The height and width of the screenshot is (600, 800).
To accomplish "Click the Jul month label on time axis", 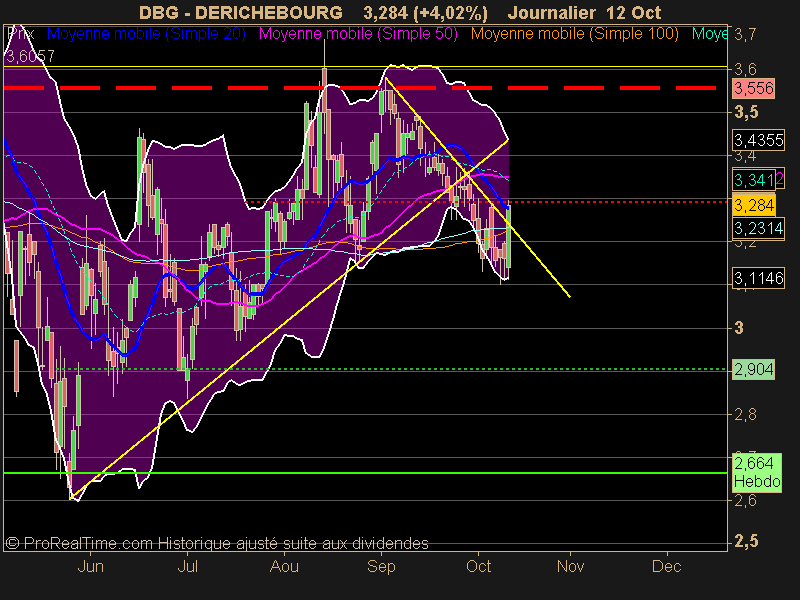I will coord(187,566).
